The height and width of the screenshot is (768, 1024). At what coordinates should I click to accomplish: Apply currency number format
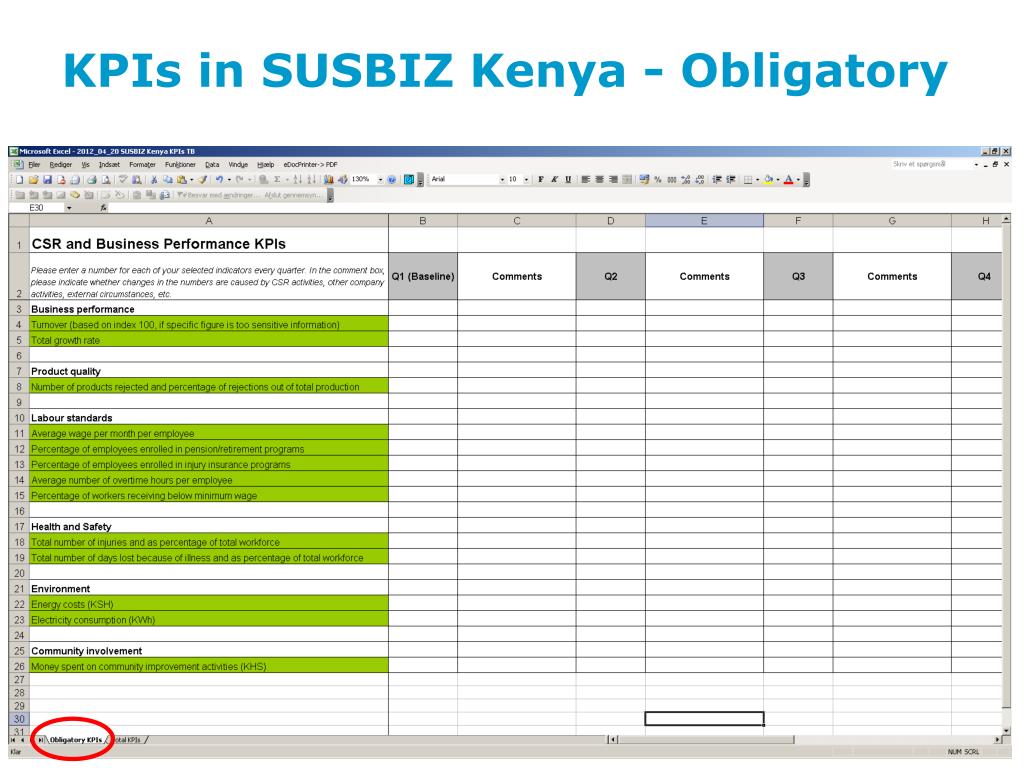(644, 179)
